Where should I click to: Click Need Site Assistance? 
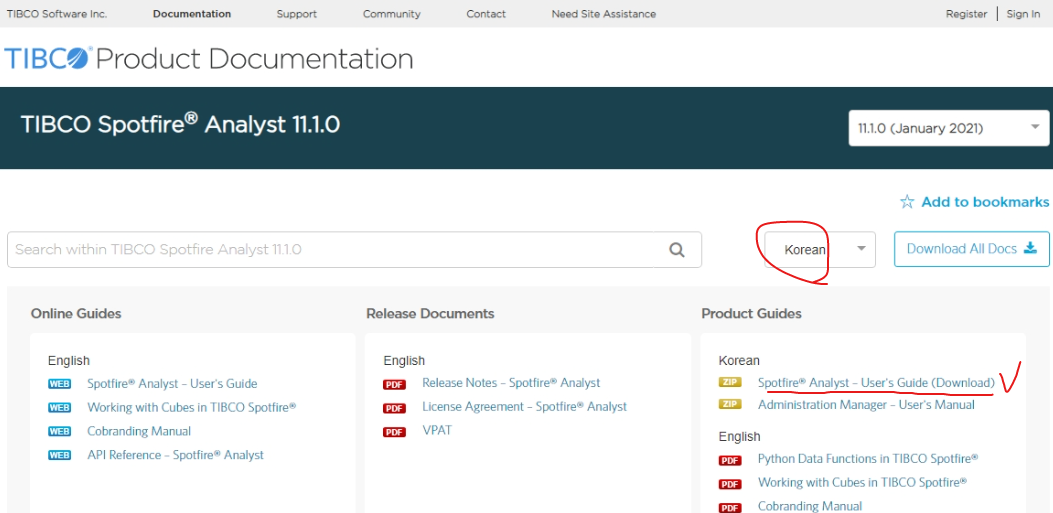604,13
